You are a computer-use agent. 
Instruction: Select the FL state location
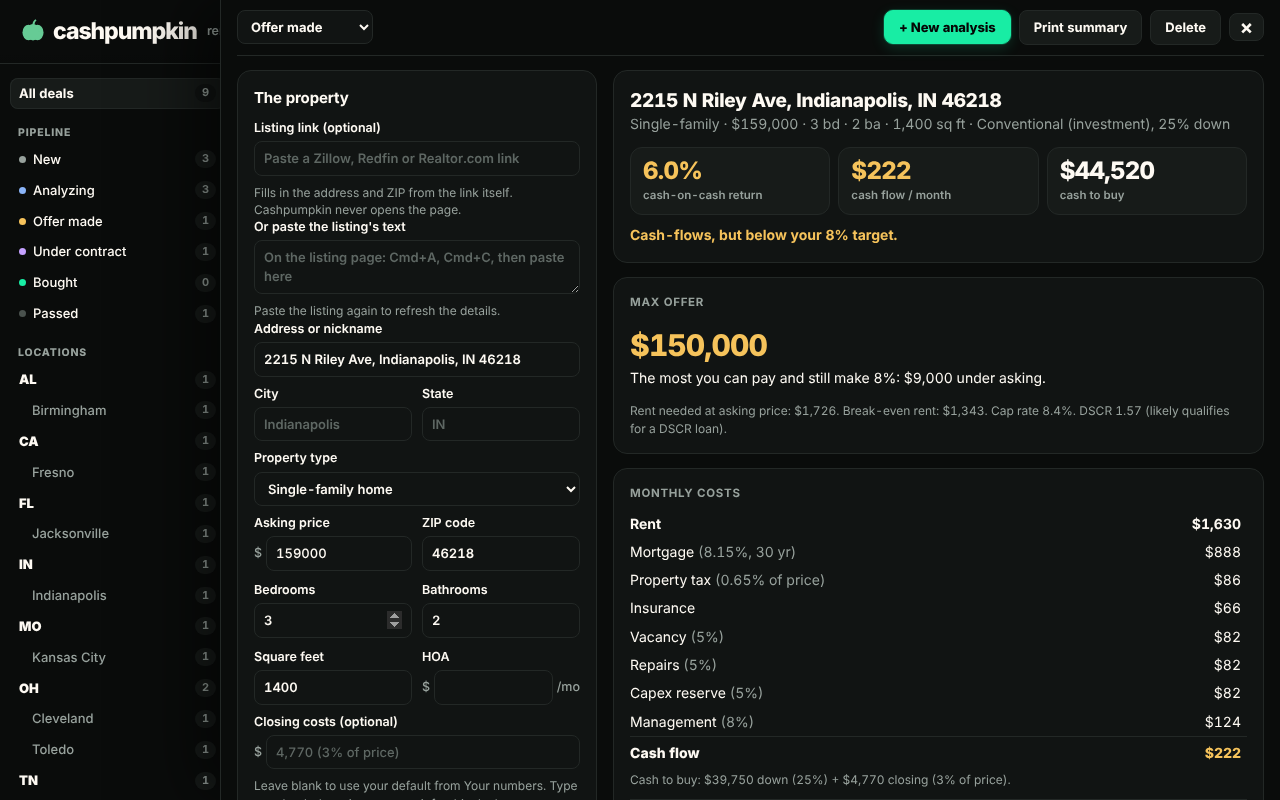click(x=114, y=503)
